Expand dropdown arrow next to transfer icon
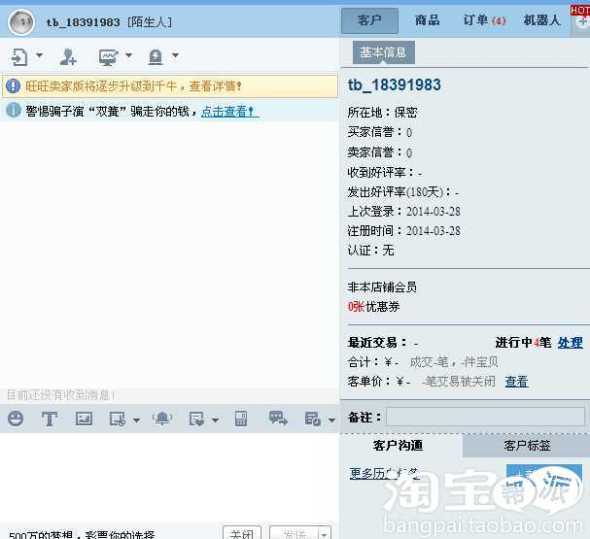Screen dimensions: 590x539 pos(39,55)
